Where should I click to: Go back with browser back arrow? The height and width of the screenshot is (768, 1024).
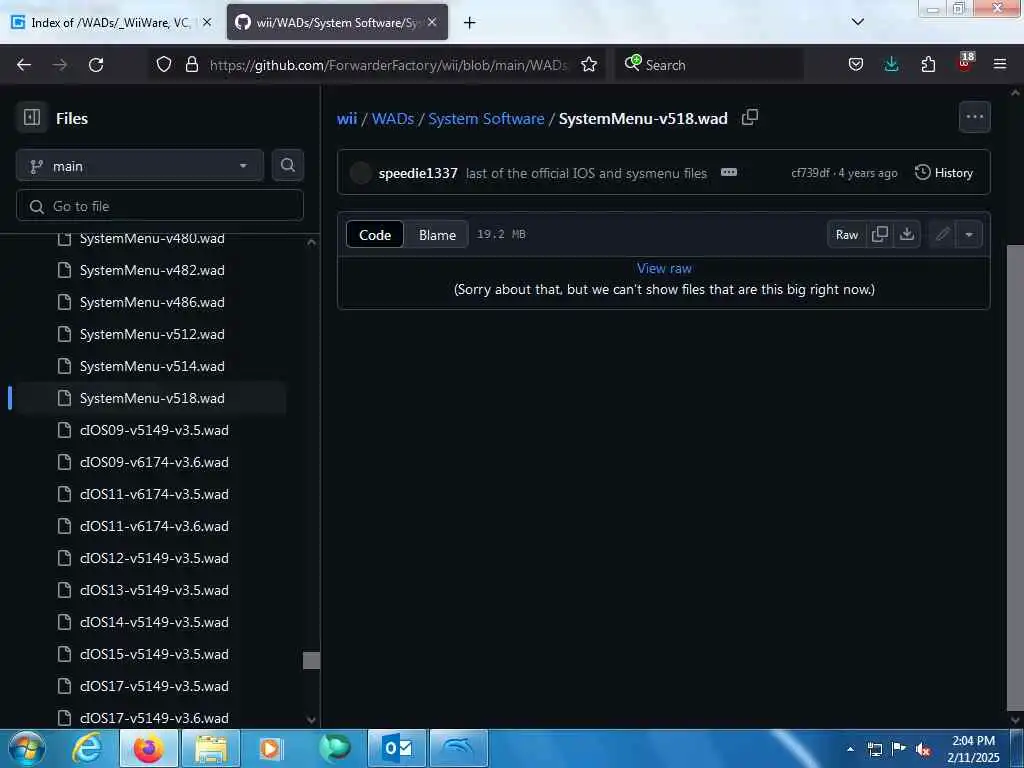(24, 65)
